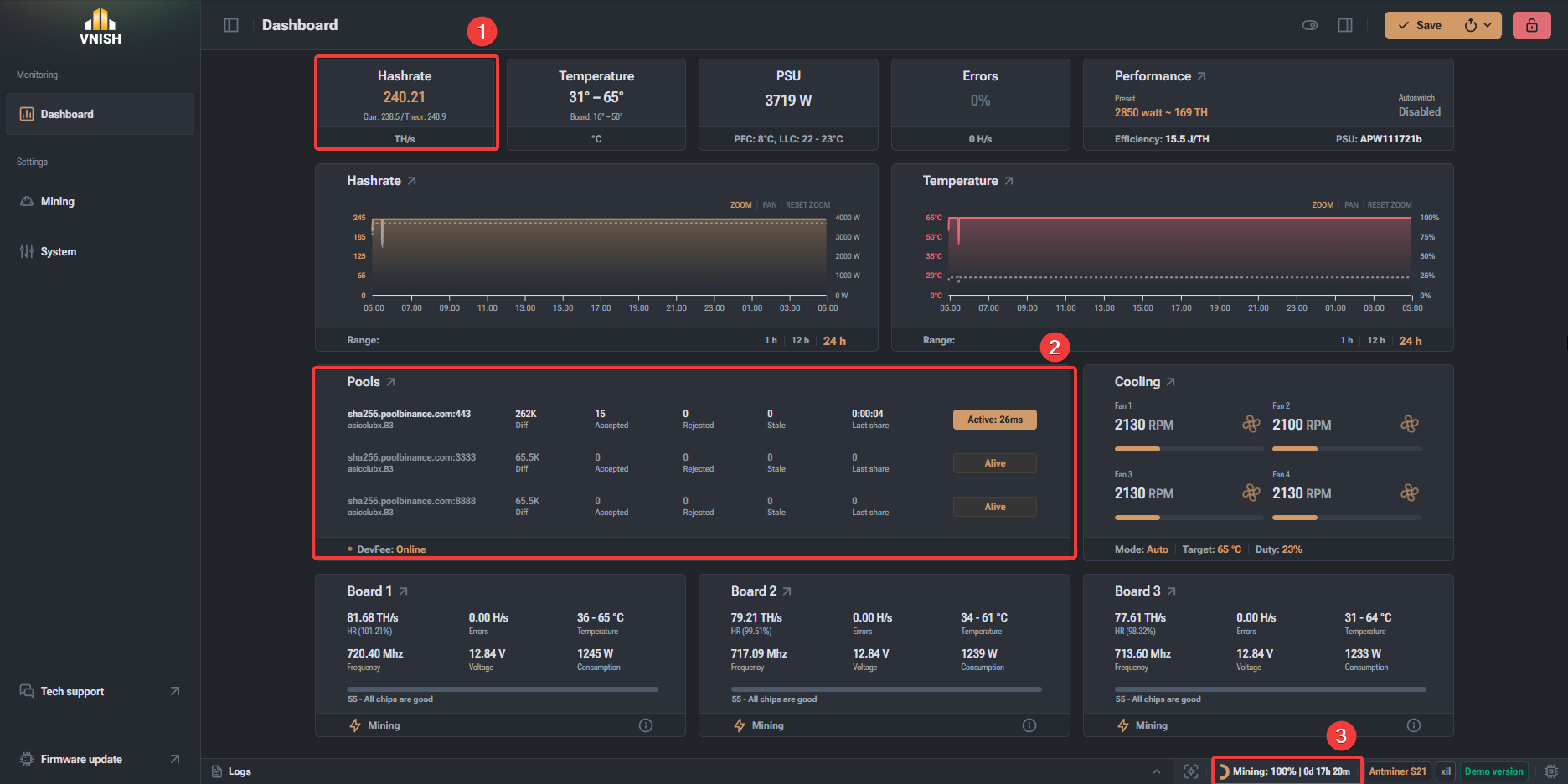Click Alive badge for port 8888 pool
1568x784 pixels.
(x=995, y=507)
